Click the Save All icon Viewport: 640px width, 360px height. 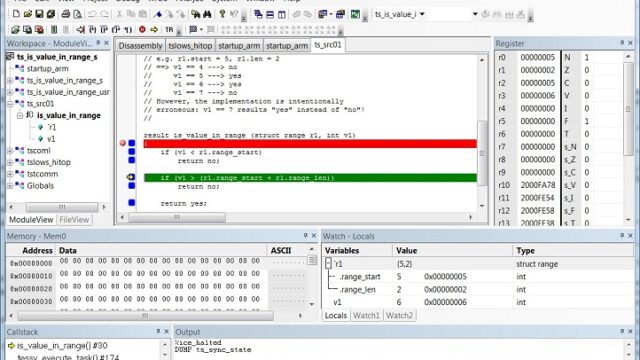coord(51,14)
